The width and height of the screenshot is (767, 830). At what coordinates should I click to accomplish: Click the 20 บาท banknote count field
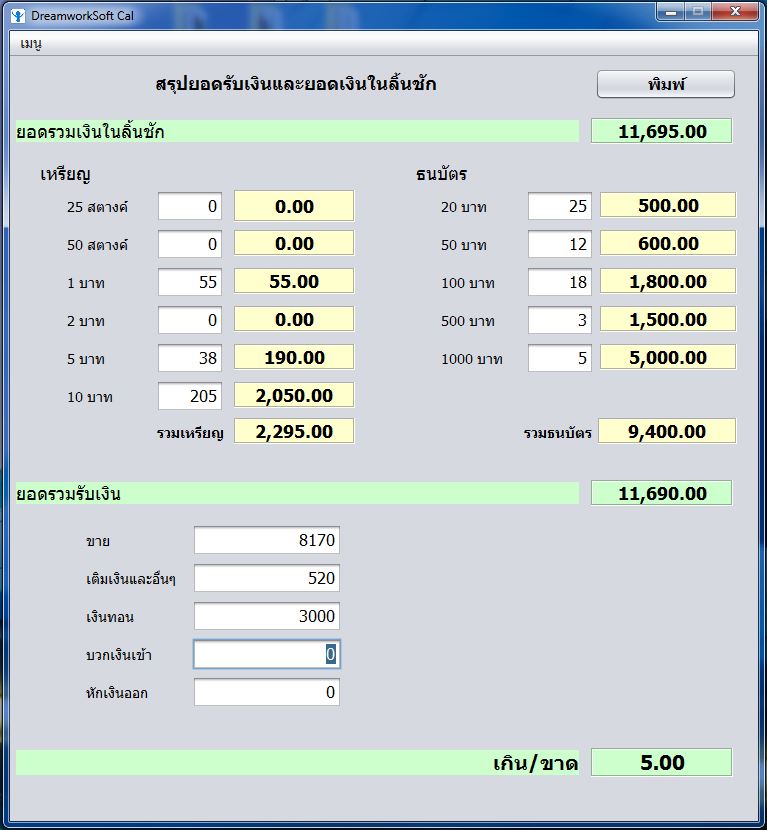point(560,206)
